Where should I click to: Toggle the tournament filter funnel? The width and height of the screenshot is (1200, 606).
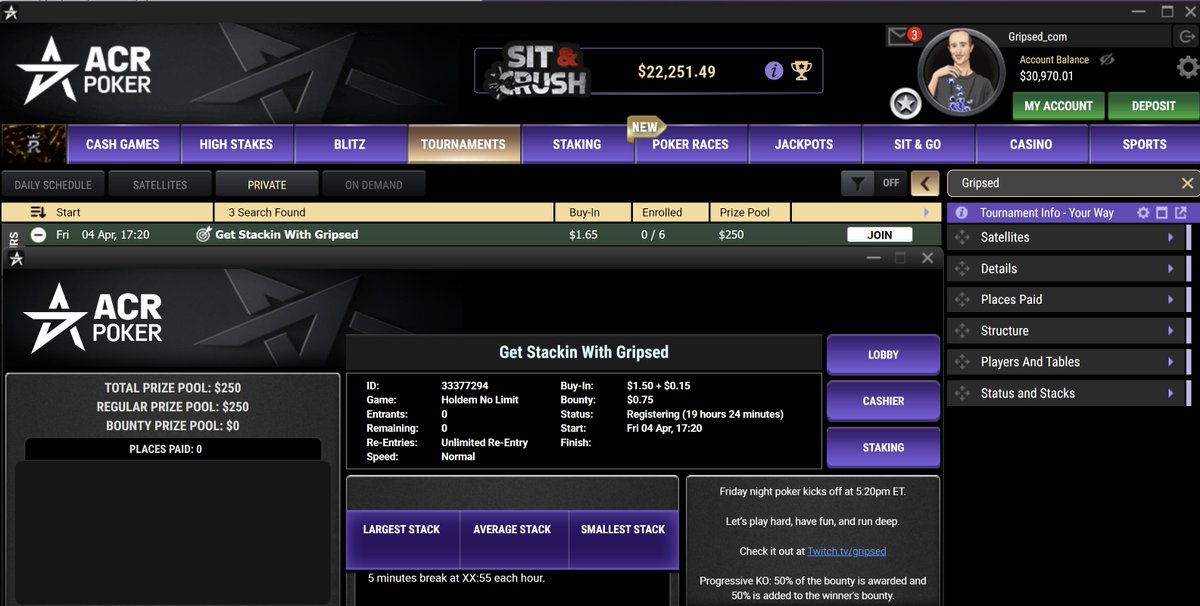click(x=857, y=184)
